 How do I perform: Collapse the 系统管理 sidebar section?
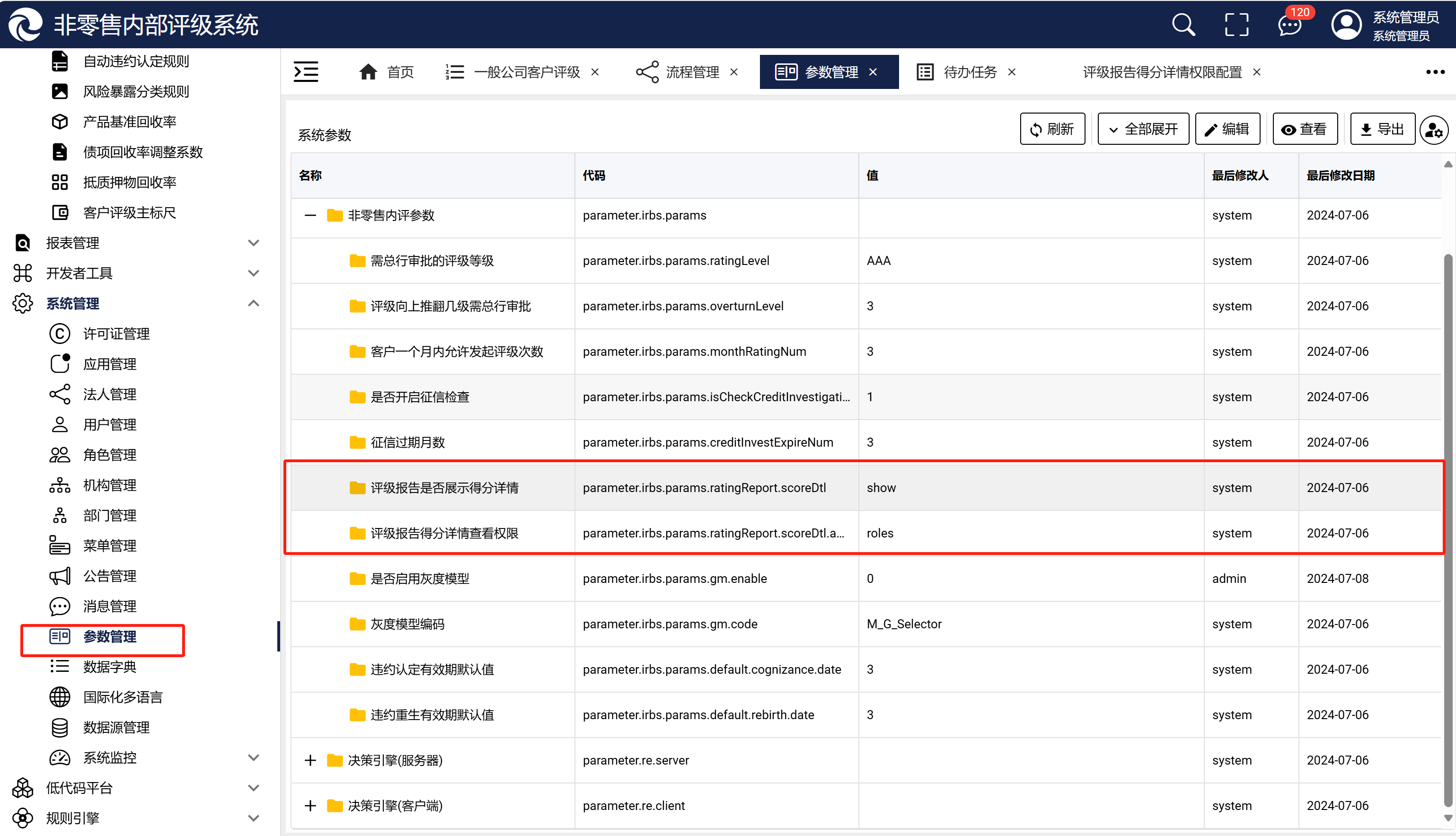(x=253, y=304)
